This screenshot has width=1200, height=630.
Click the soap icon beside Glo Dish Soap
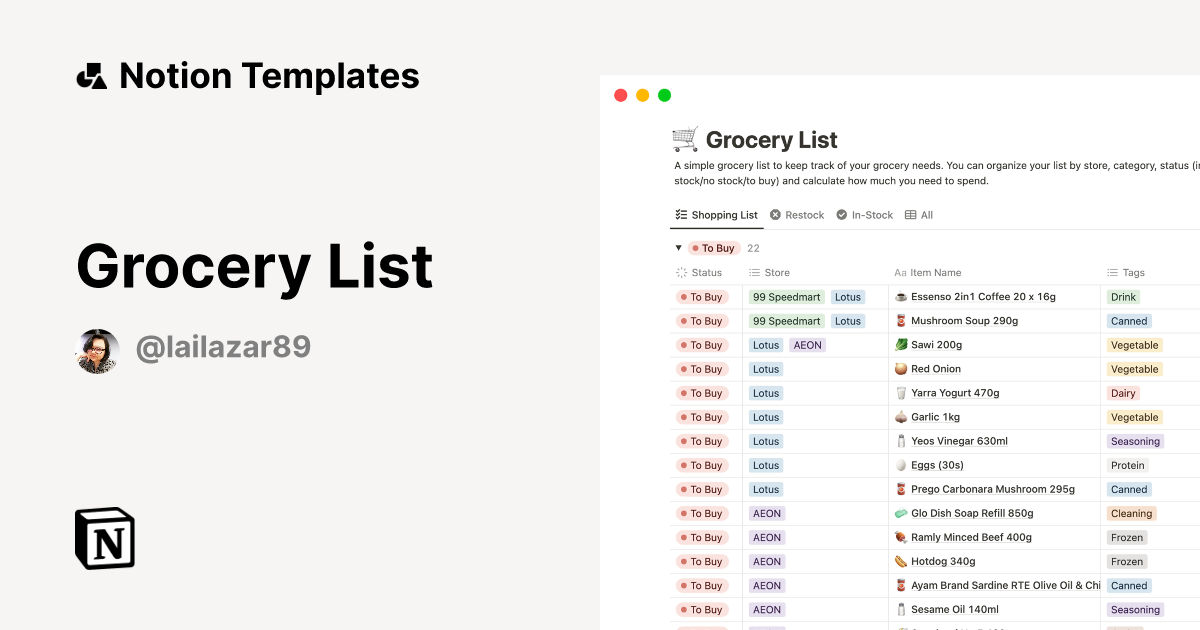(901, 513)
